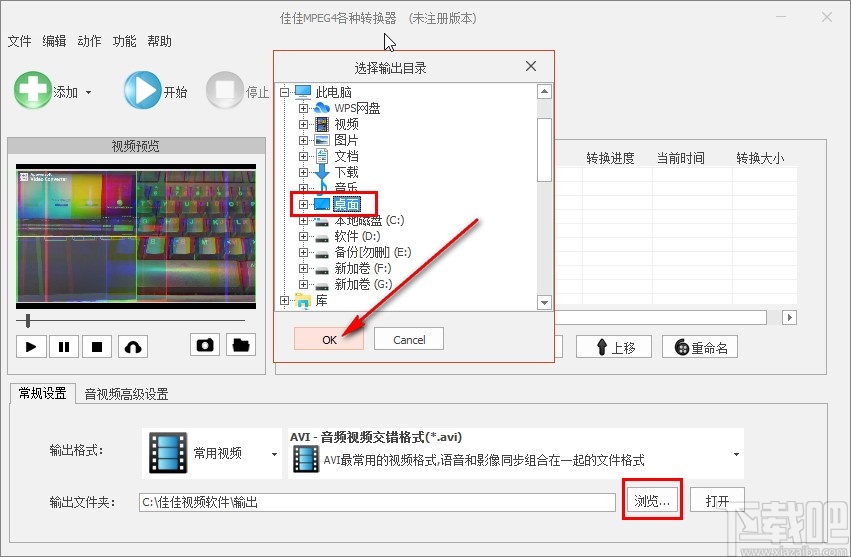Expand the 桌面 folder node
Viewport: 851px width, 557px height.
[x=303, y=204]
